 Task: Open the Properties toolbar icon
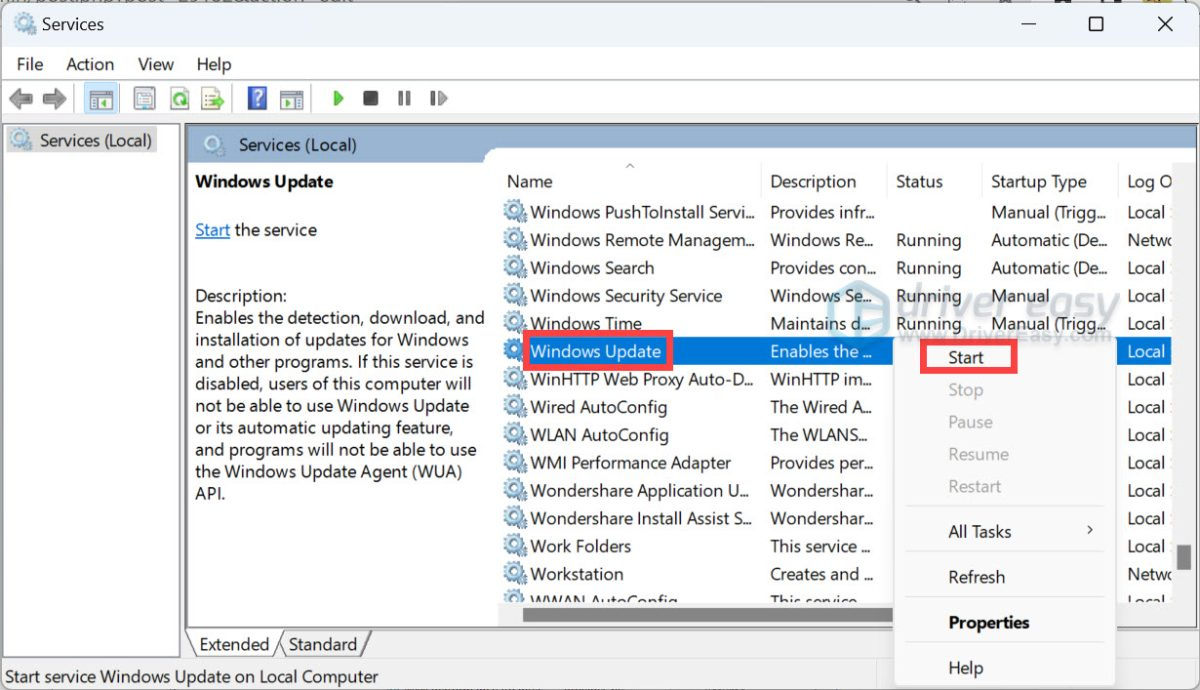[x=145, y=98]
